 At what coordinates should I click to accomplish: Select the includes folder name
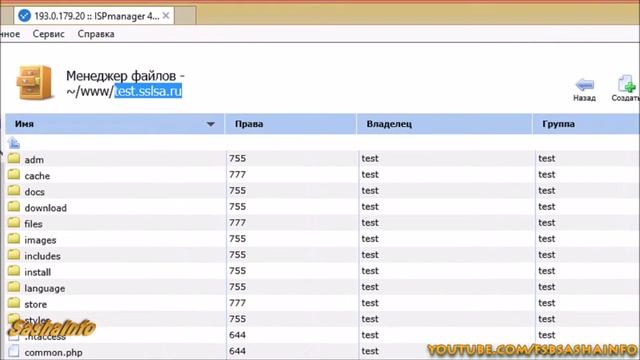[x=42, y=256]
